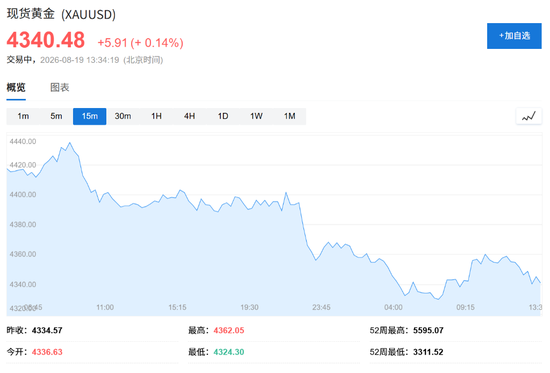The image size is (550, 373).
Task: Click the 4340.00 y-axis label
Action: click(x=23, y=284)
